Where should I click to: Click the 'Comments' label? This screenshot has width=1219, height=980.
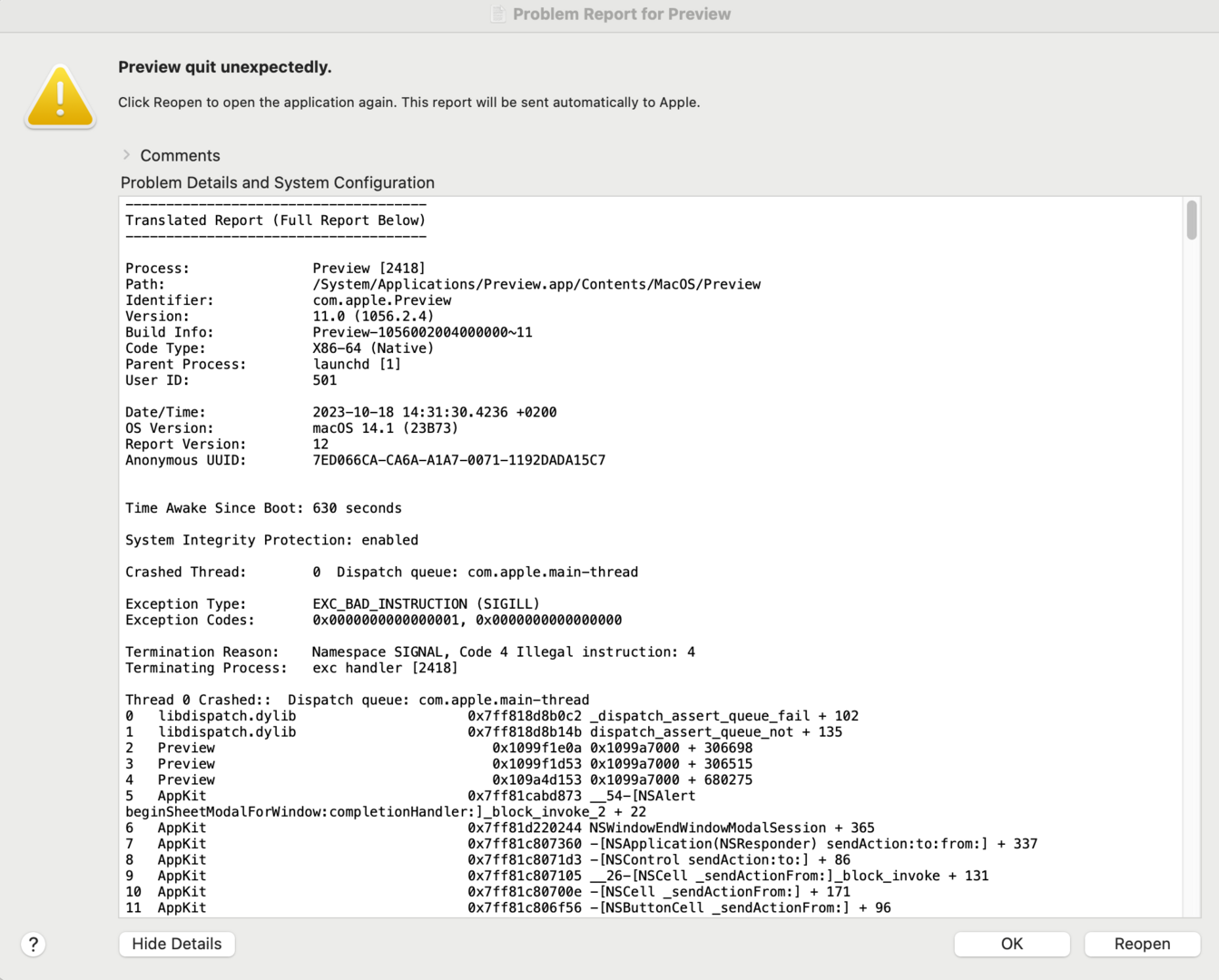[180, 155]
